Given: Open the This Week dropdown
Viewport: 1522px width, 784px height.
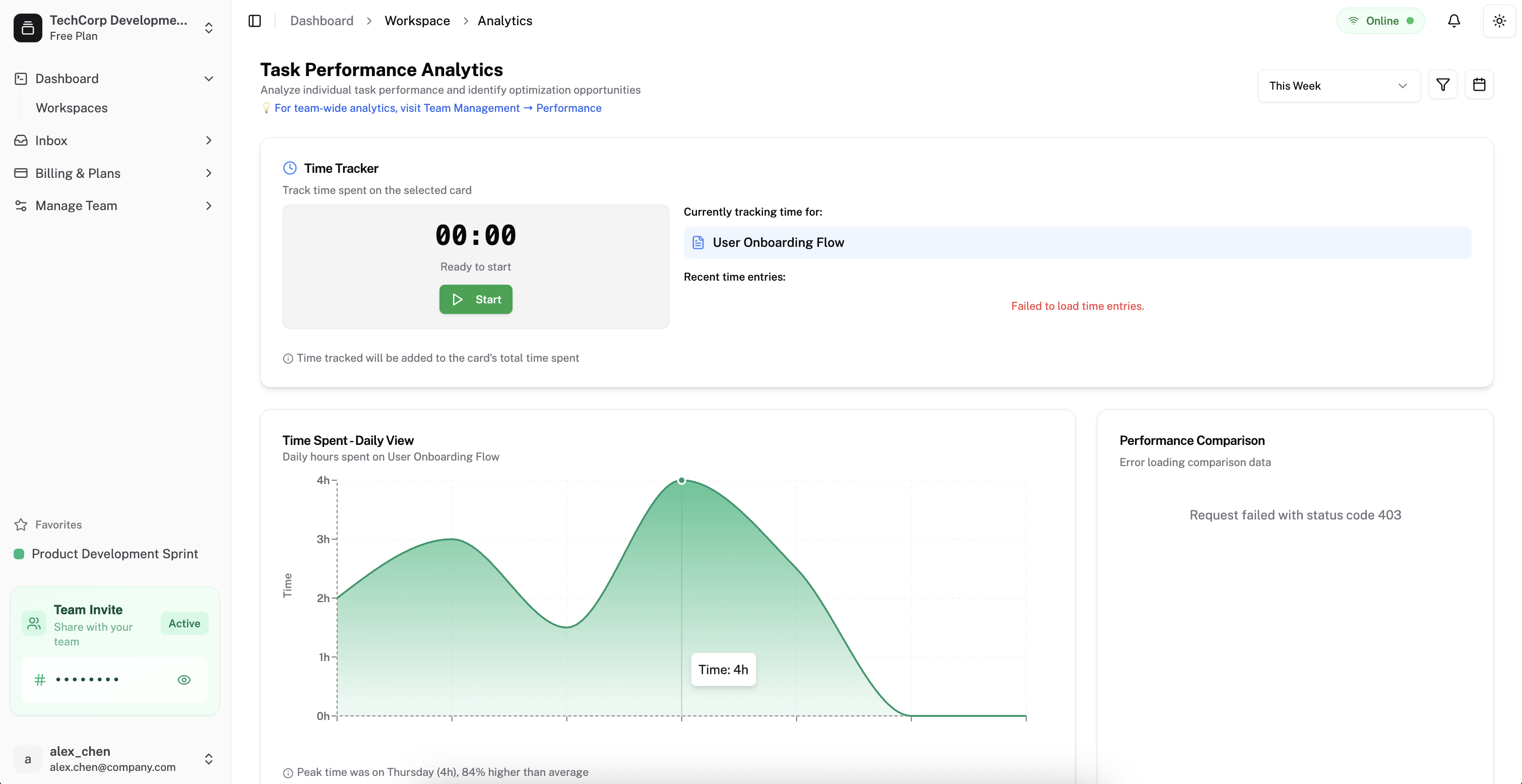Looking at the screenshot, I should (1339, 85).
